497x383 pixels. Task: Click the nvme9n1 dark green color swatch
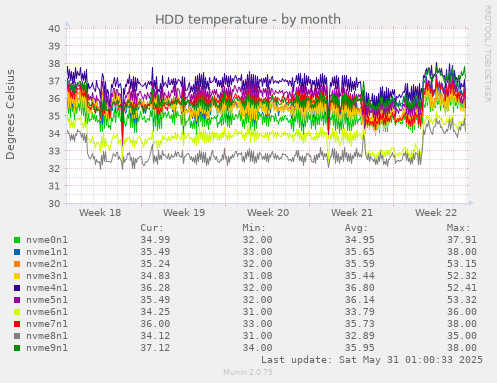(17, 348)
